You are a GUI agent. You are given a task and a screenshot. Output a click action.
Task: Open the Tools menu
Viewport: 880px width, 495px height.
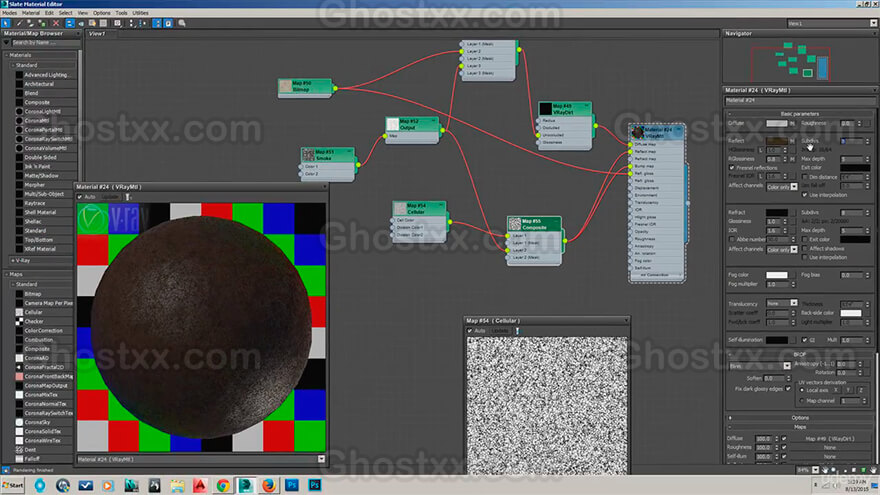121,13
